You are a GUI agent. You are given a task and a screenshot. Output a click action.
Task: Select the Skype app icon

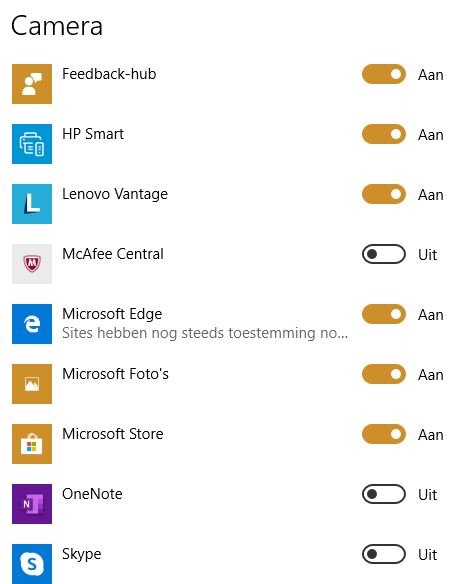pyautogui.click(x=32, y=564)
